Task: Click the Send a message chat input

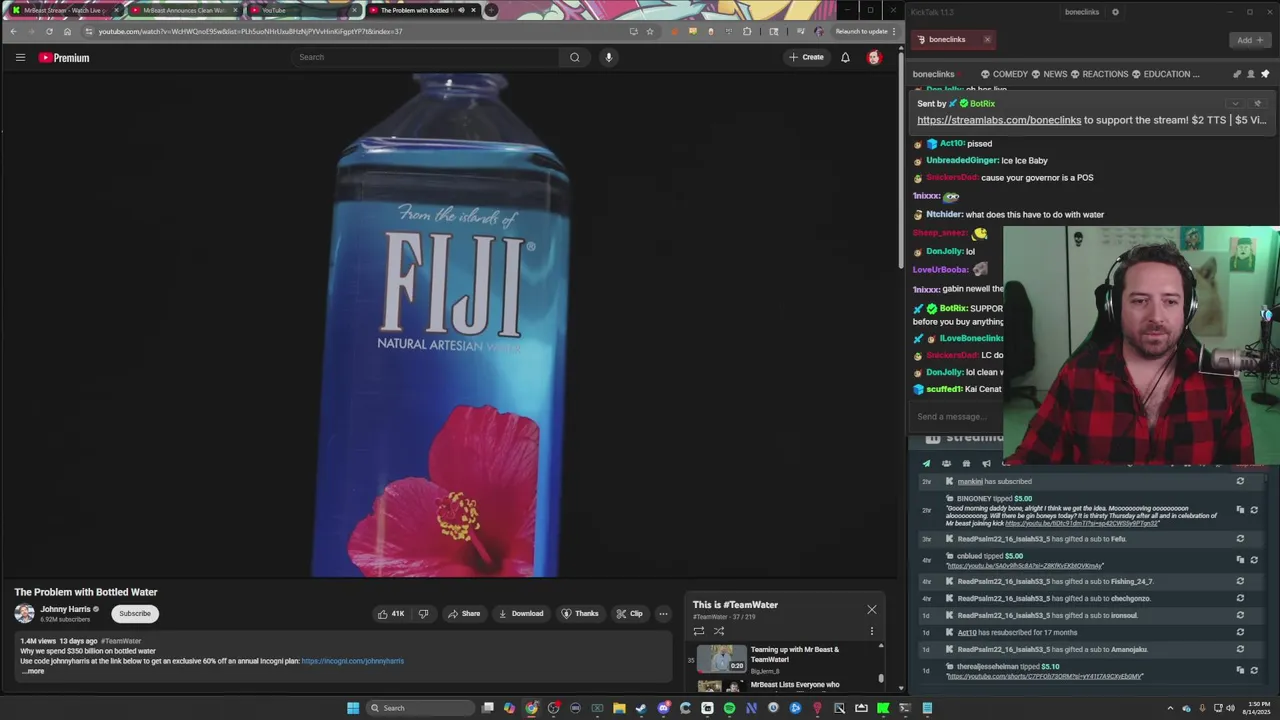Action: [x=955, y=417]
